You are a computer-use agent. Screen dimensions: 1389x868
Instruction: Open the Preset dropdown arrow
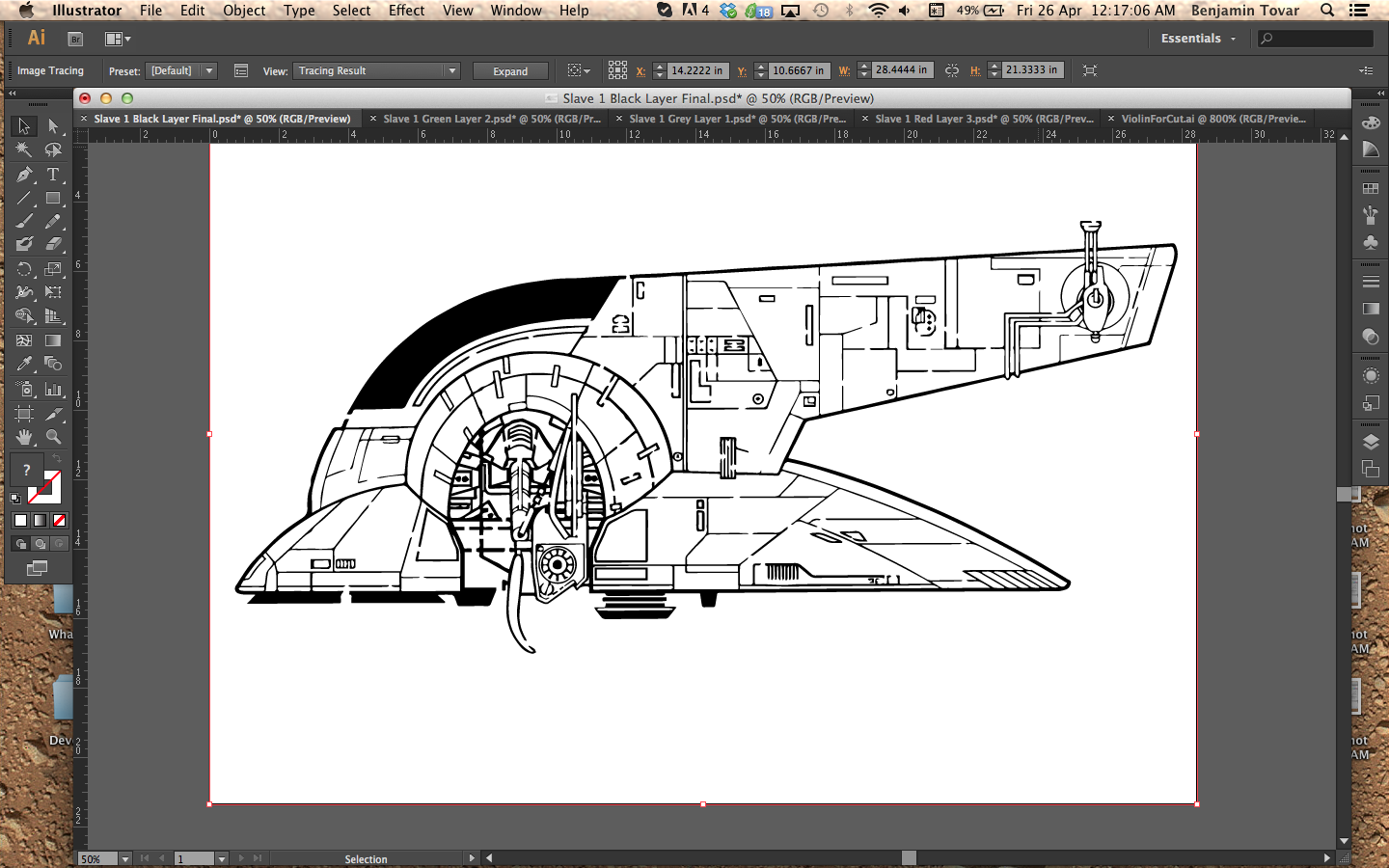[x=208, y=70]
